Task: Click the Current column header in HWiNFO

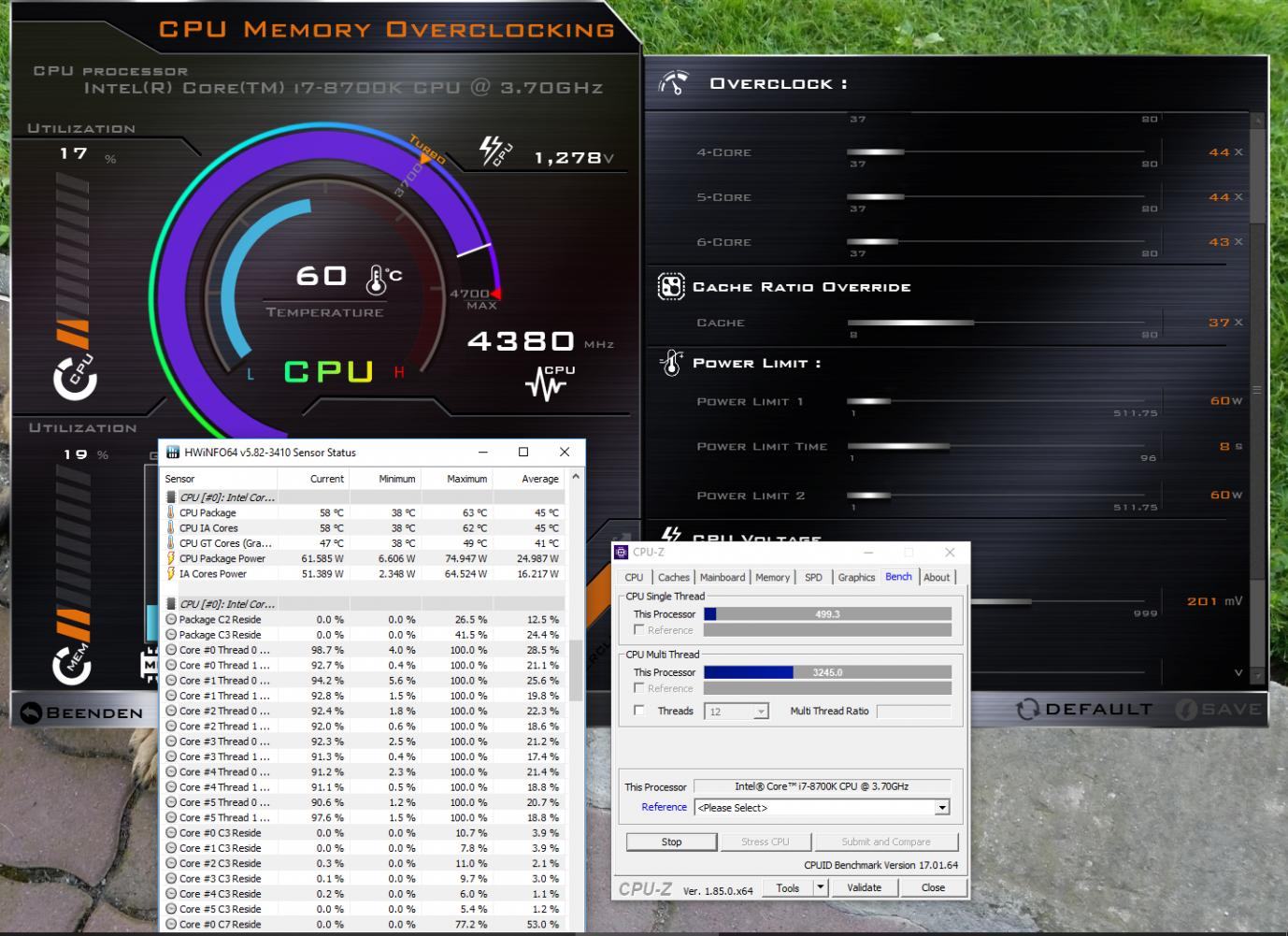Action: [x=315, y=478]
